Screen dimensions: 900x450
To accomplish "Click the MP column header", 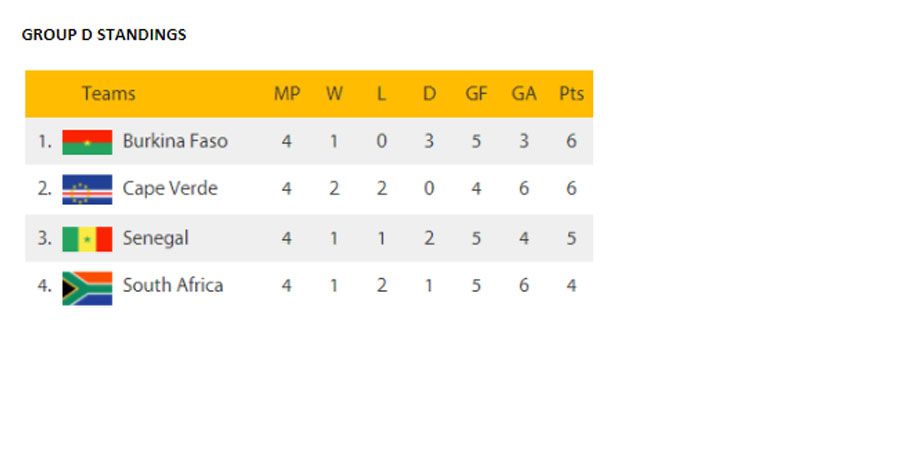I will (x=287, y=94).
